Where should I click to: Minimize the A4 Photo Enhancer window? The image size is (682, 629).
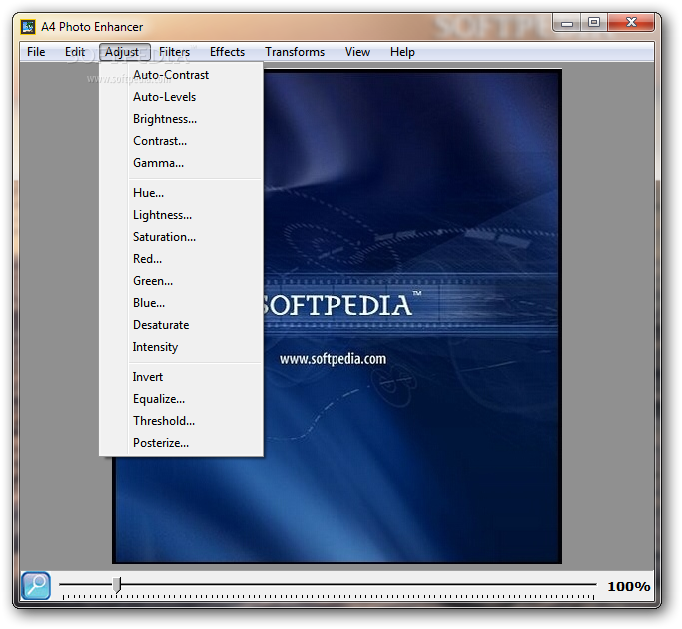[567, 23]
